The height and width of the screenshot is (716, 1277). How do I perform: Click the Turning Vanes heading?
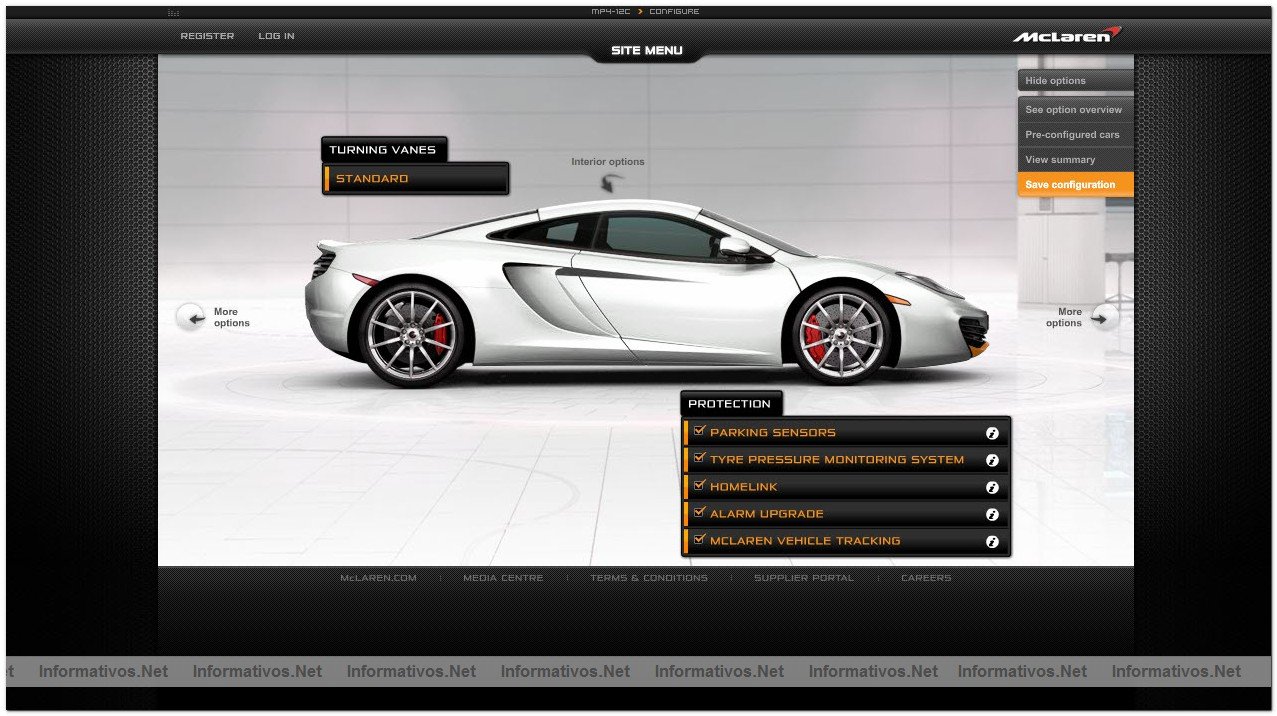(383, 150)
